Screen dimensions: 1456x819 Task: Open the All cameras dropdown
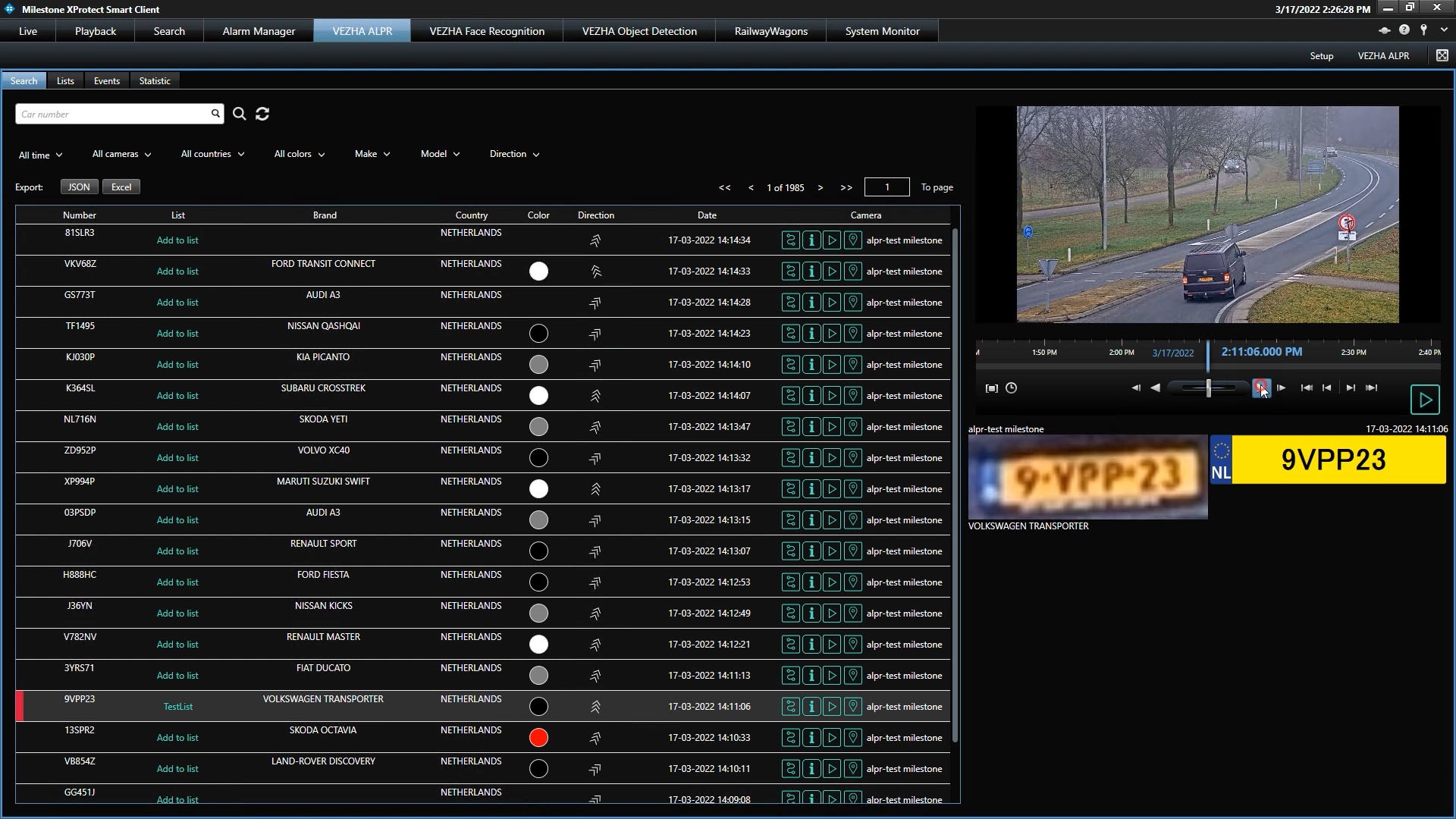click(122, 154)
